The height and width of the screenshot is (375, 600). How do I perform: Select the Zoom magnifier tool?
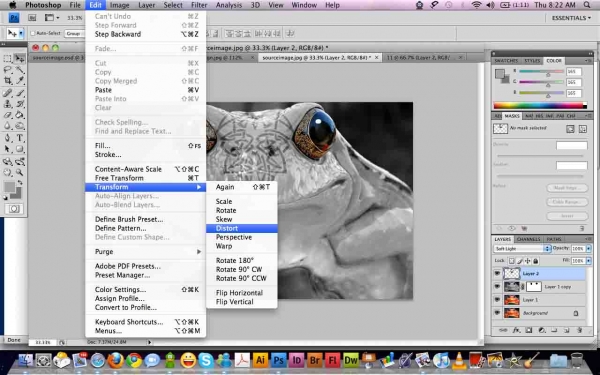click(x=20, y=173)
